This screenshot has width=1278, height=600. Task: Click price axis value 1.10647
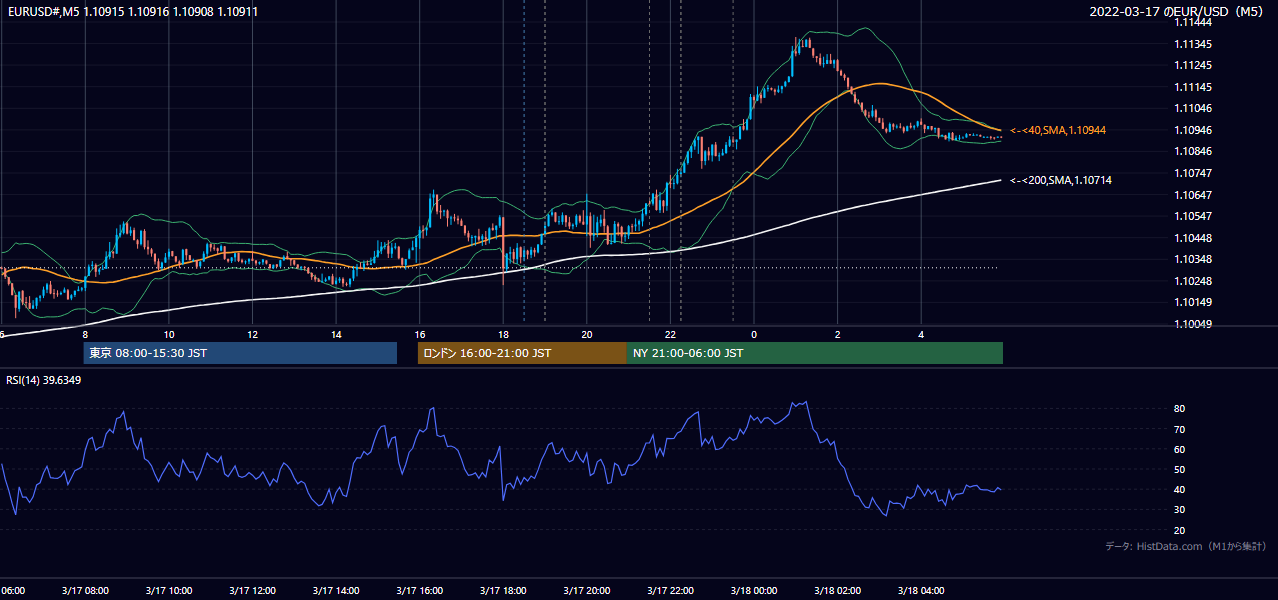(1193, 195)
